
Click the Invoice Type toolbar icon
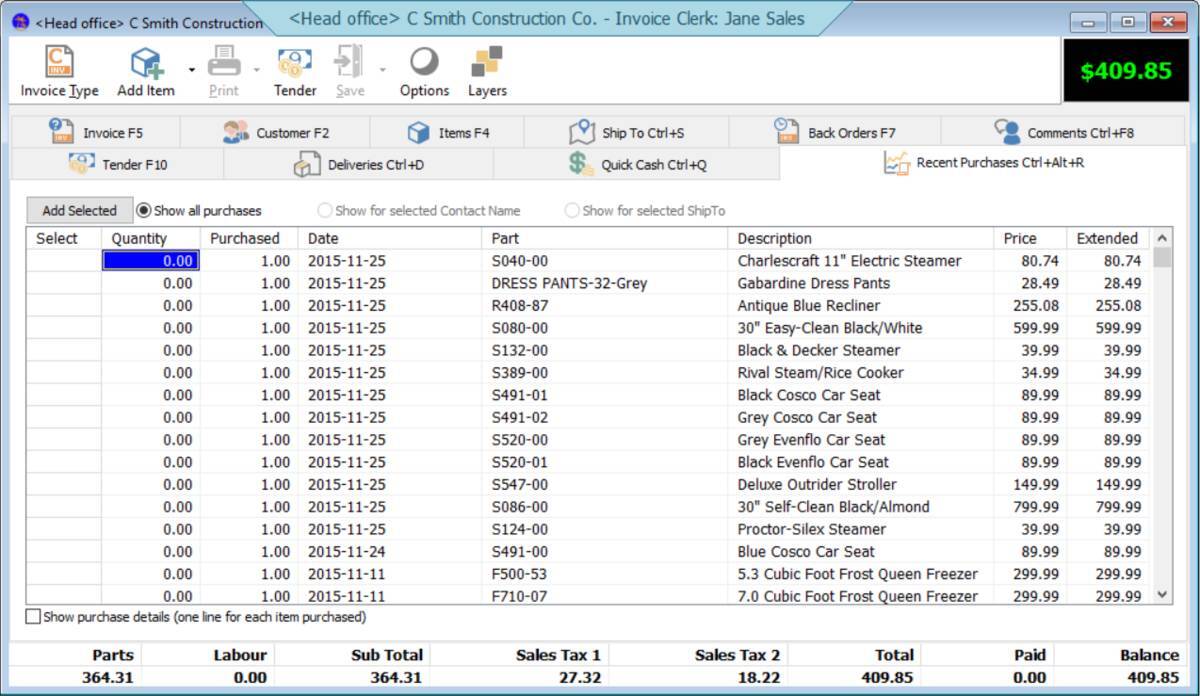pyautogui.click(x=59, y=63)
